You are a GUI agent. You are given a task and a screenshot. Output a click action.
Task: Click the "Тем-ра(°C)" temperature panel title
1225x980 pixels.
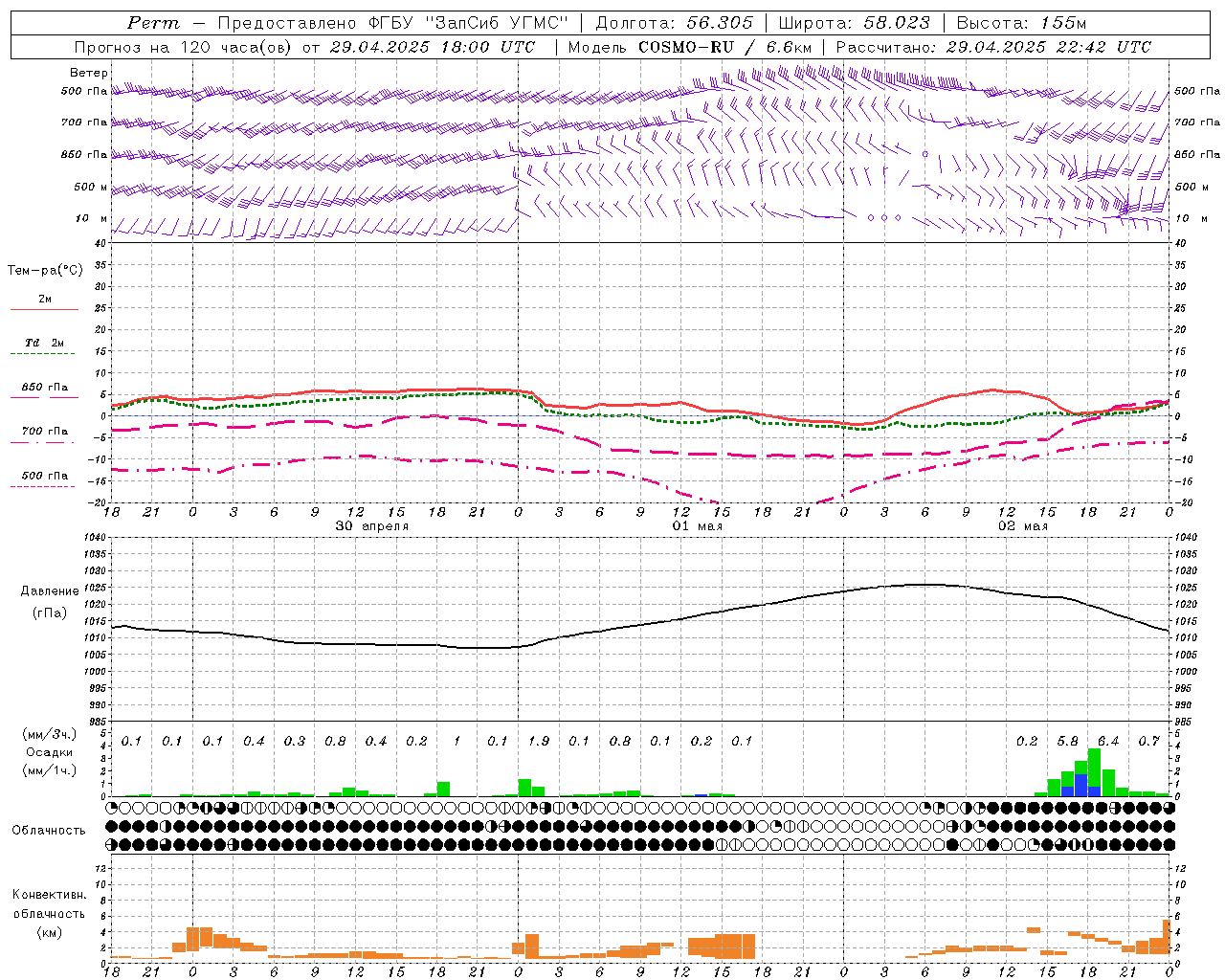[x=45, y=271]
